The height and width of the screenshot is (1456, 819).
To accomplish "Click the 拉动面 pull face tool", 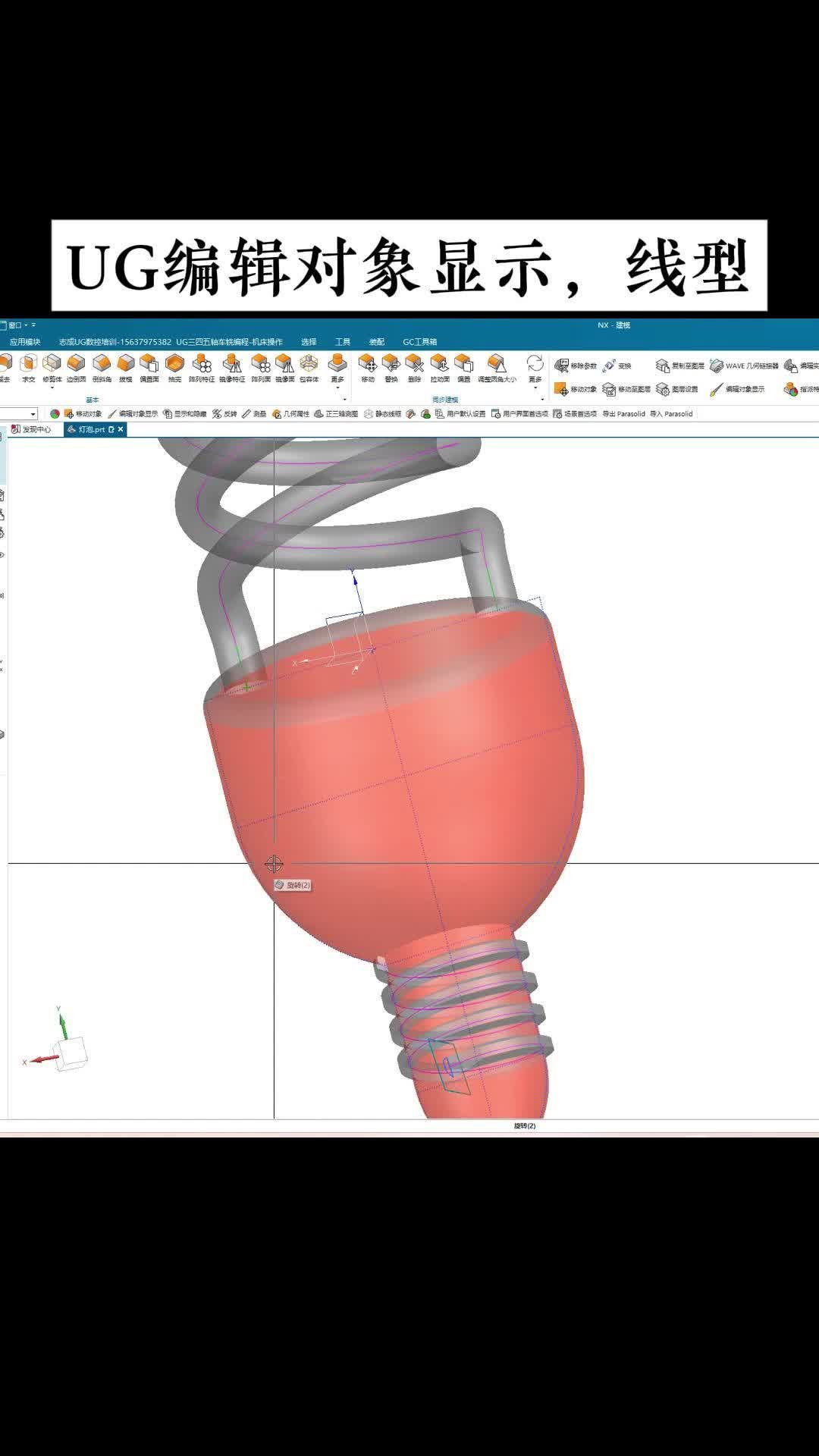I will (440, 368).
